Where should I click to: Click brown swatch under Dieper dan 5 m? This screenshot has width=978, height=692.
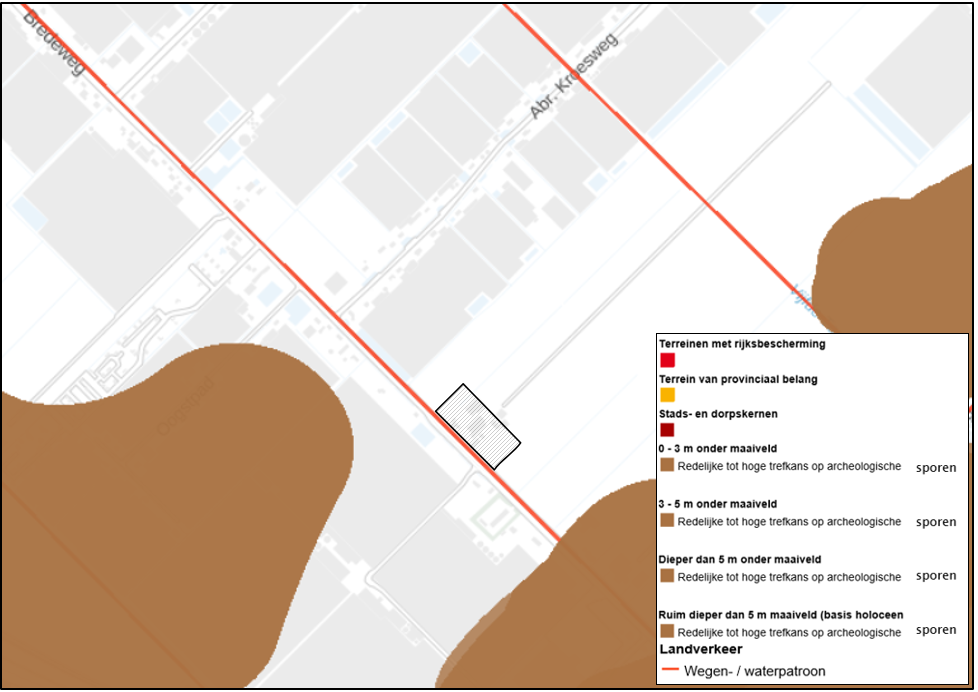667,575
